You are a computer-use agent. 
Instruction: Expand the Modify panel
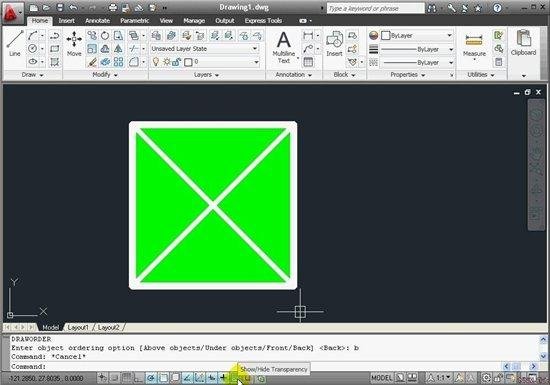tap(105, 75)
